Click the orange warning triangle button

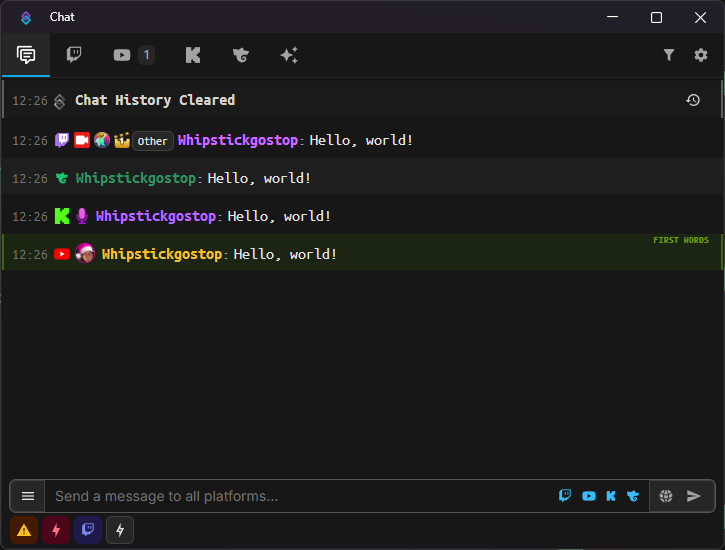(24, 530)
